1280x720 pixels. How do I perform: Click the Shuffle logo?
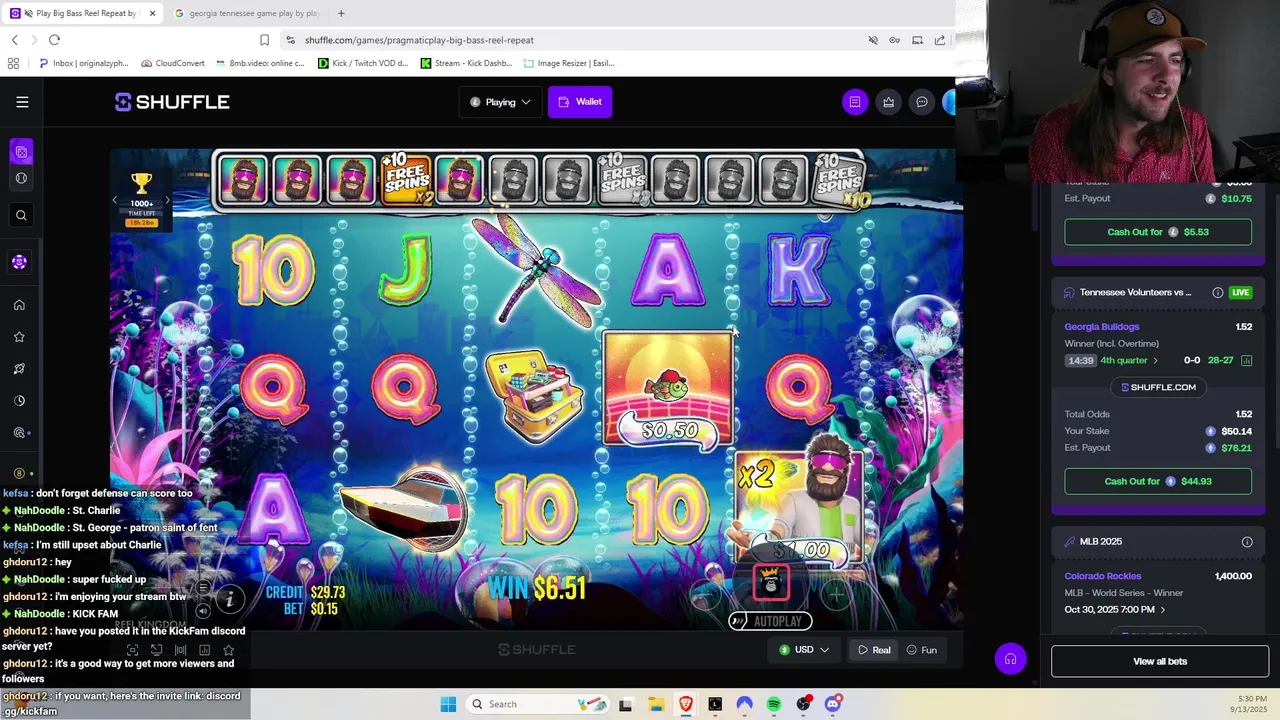coord(172,102)
